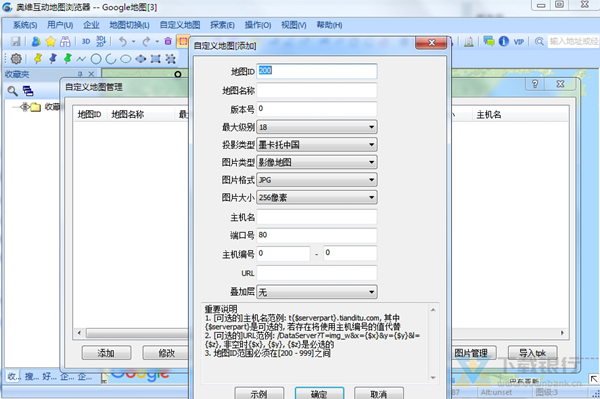
Task: Open the 系统(S) menu
Action: [25, 25]
